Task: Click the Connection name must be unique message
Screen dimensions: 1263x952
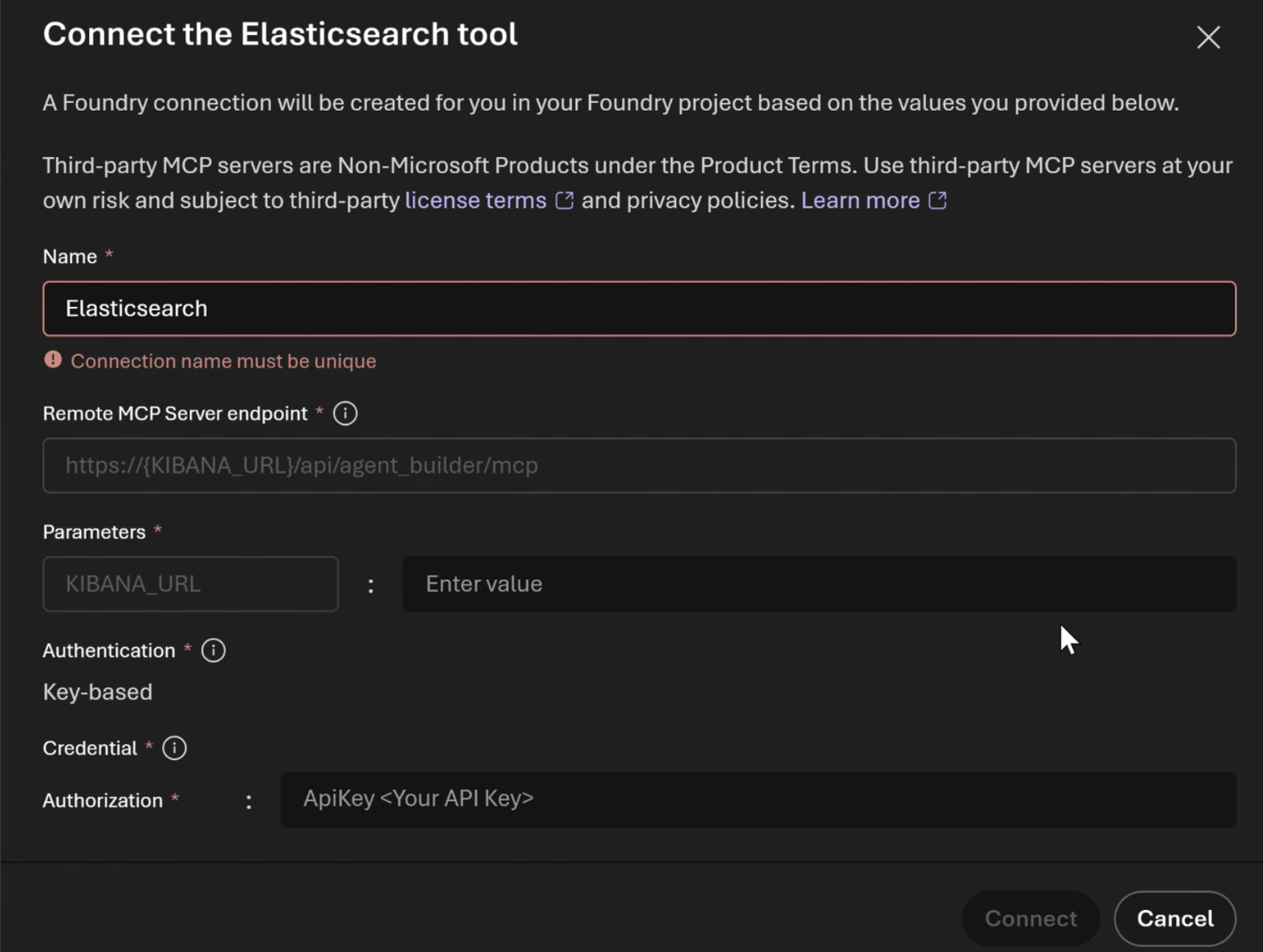Action: tap(224, 361)
